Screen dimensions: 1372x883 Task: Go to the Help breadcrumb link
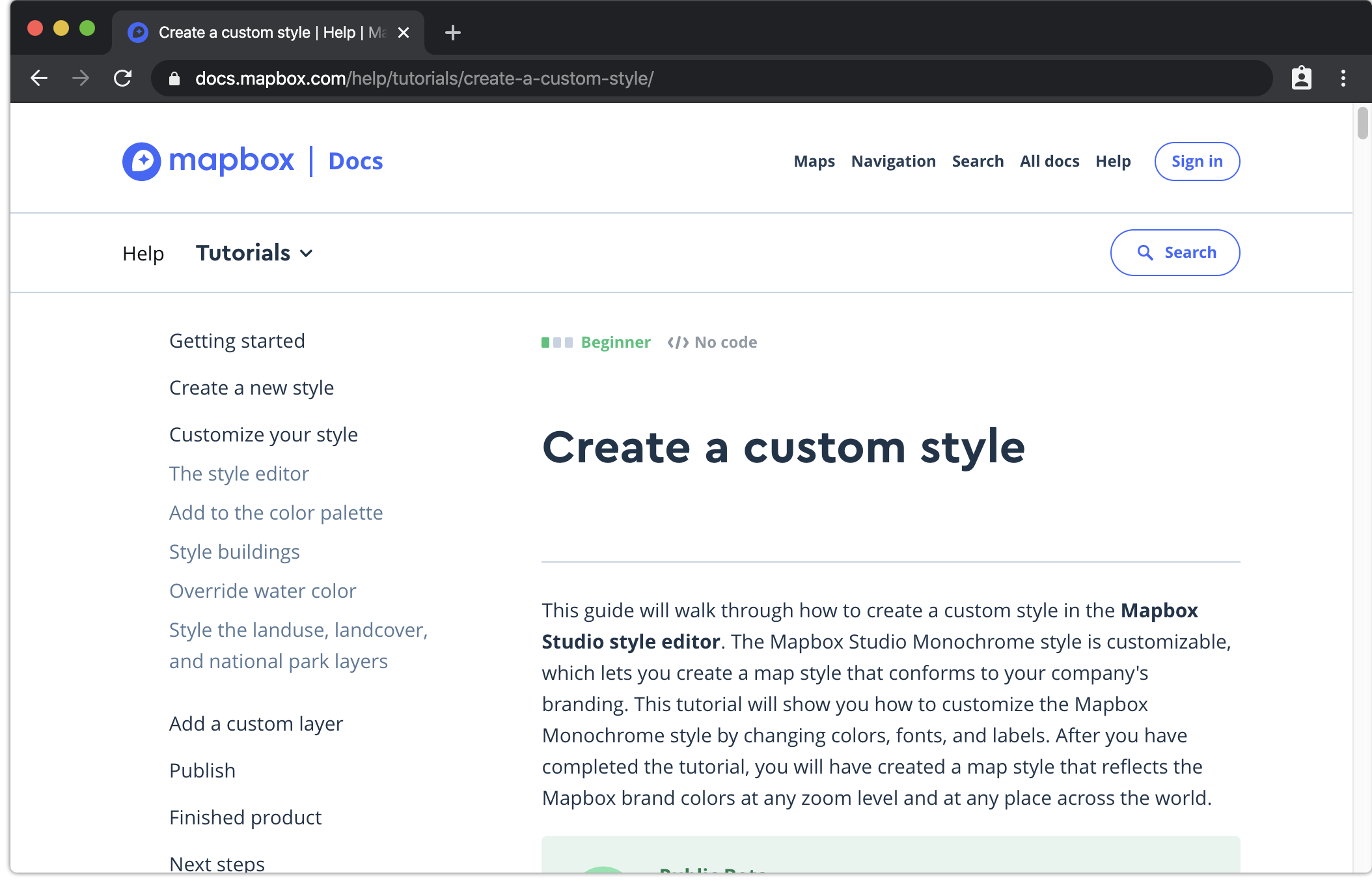pyautogui.click(x=143, y=253)
